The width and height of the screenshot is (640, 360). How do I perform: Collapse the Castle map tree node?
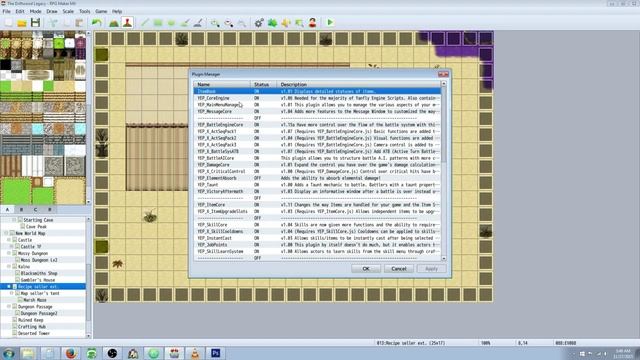[x=9, y=240]
